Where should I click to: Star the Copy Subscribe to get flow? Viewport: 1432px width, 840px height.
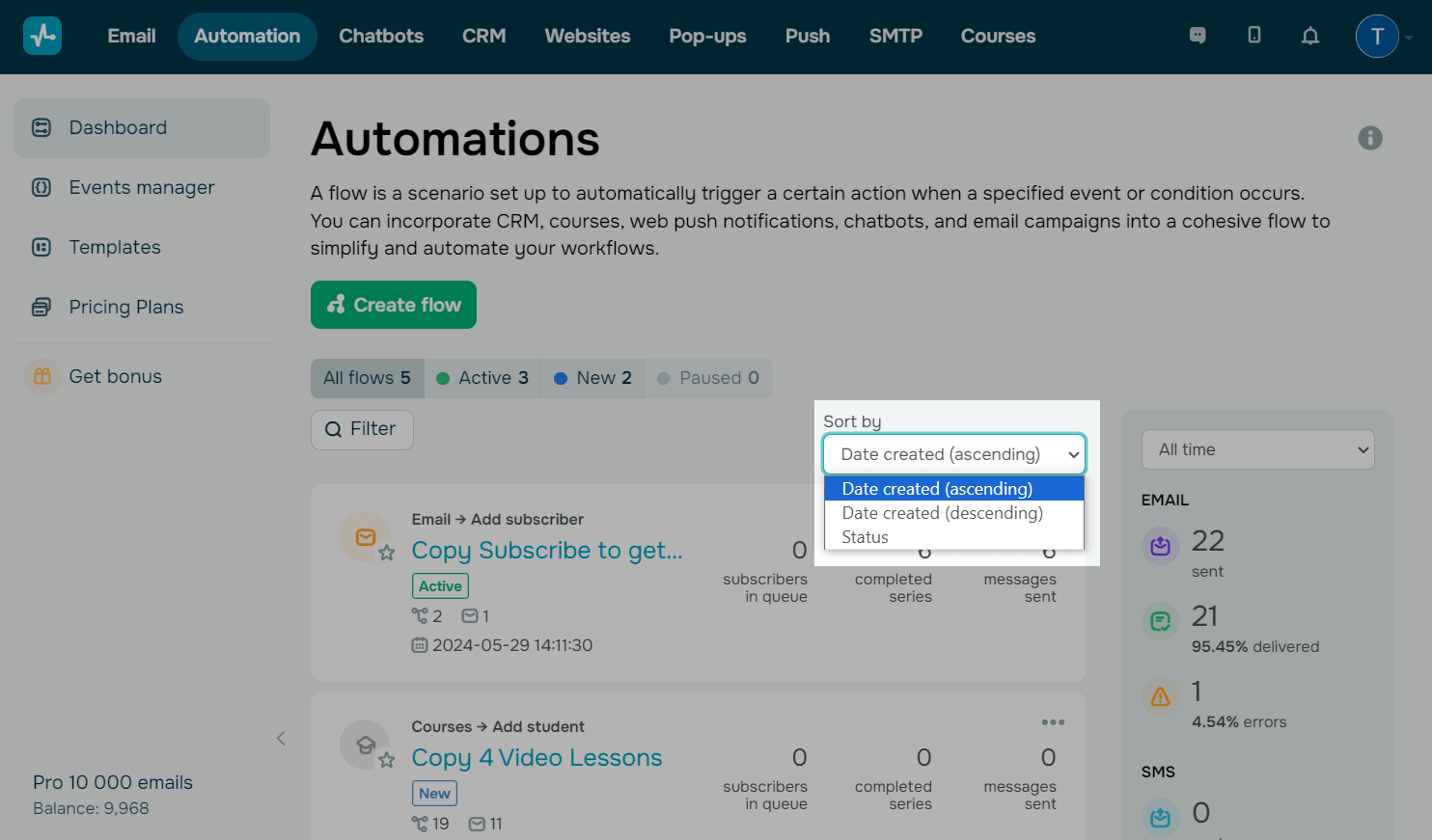pos(387,553)
